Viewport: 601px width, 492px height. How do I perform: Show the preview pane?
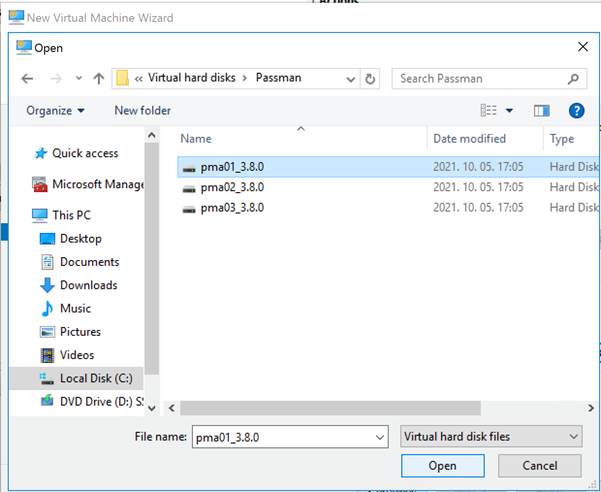coord(542,111)
